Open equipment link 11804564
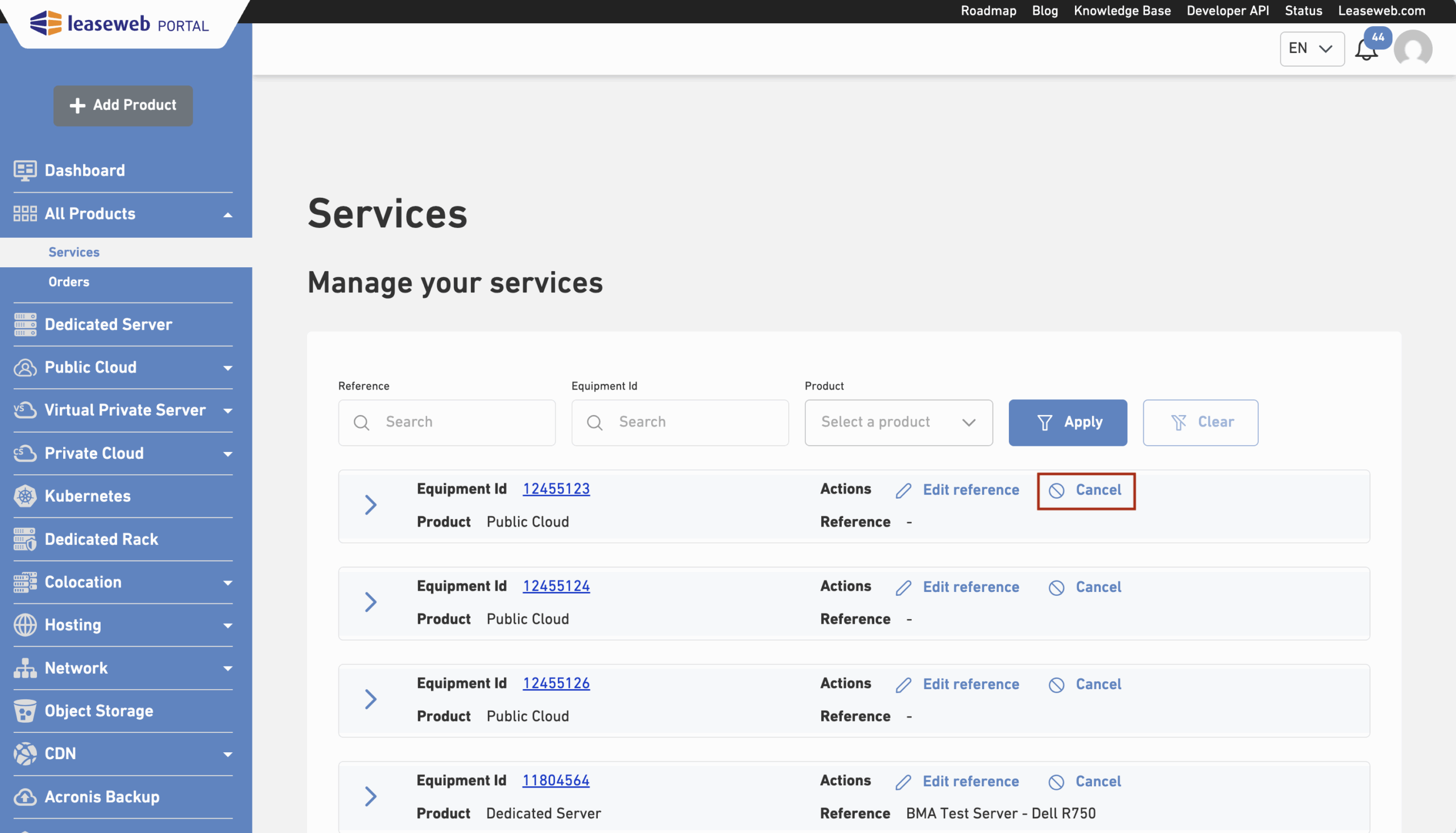Viewport: 1456px width, 833px height. pos(556,781)
